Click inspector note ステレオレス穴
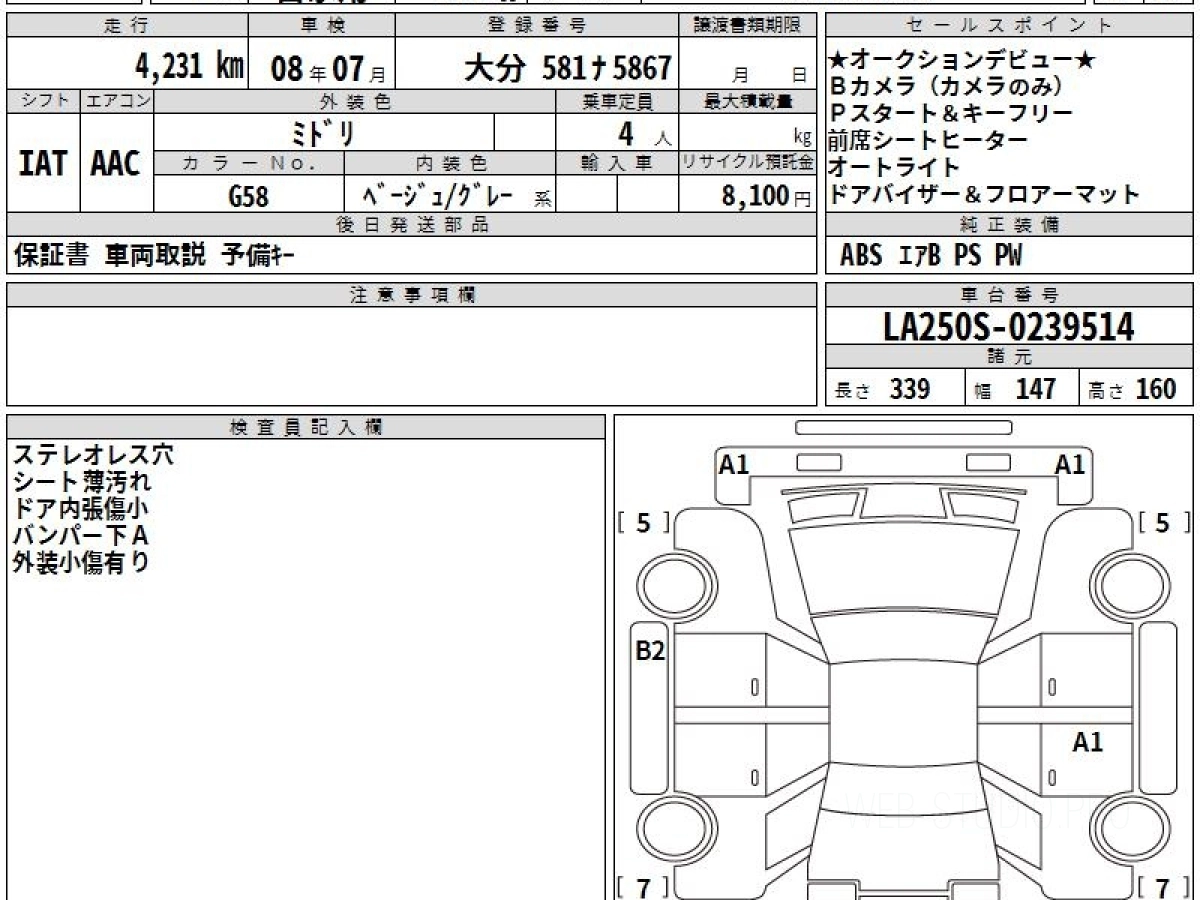This screenshot has width=1200, height=900. [x=93, y=454]
